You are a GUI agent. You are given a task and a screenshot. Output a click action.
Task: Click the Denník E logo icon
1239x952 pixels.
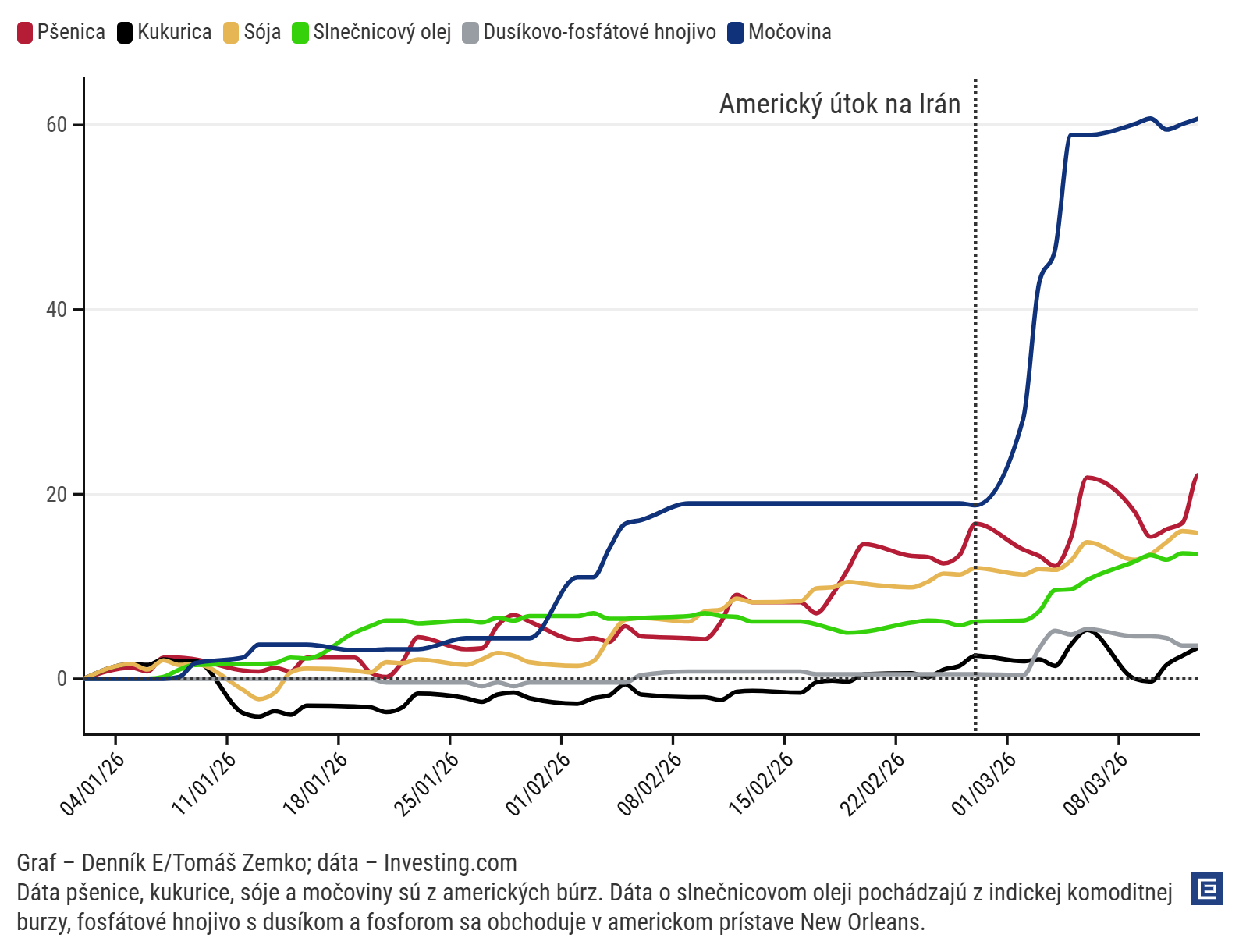click(x=1206, y=889)
